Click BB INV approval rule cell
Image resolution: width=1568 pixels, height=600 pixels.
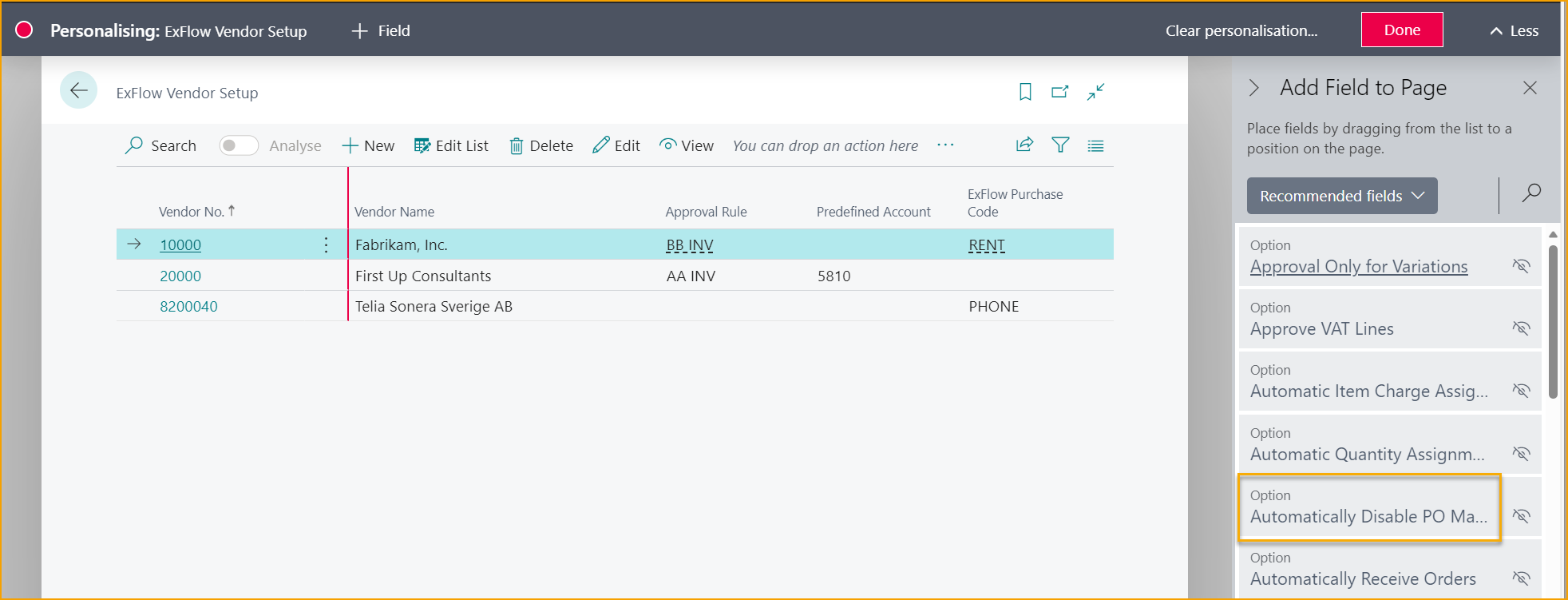(x=690, y=245)
